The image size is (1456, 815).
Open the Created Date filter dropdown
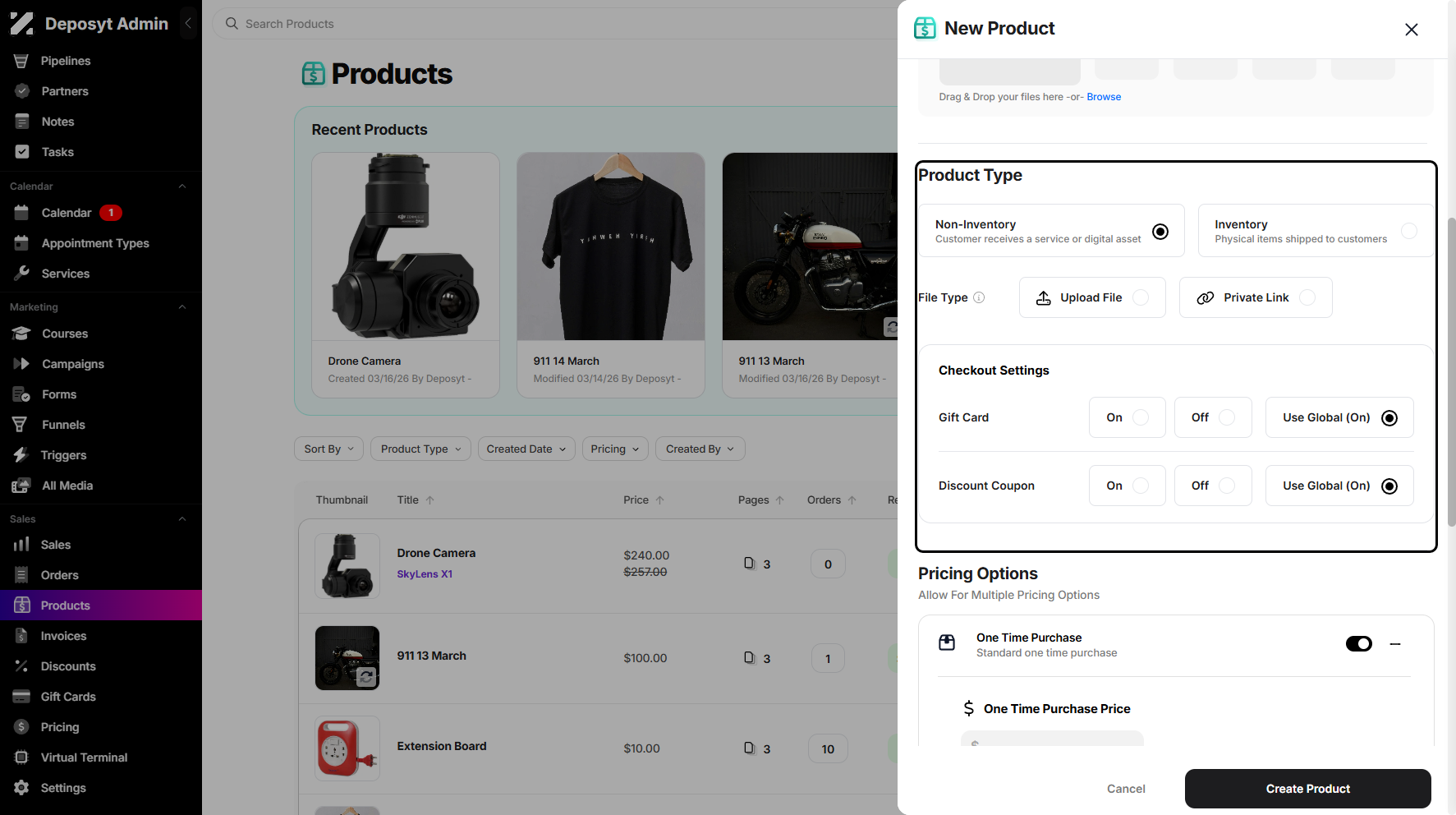pos(526,449)
